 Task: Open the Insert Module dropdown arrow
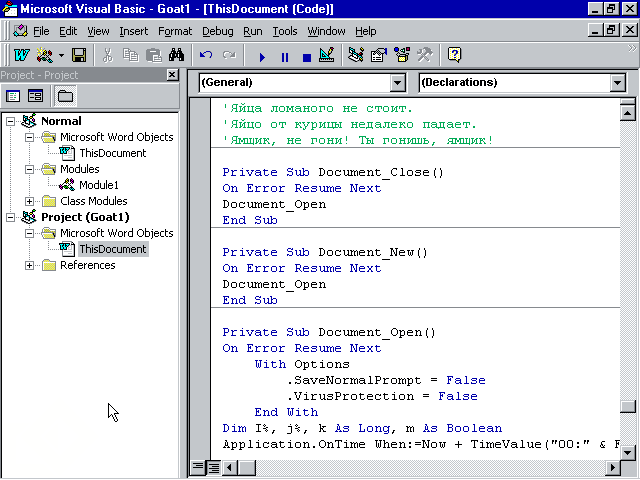click(61, 55)
